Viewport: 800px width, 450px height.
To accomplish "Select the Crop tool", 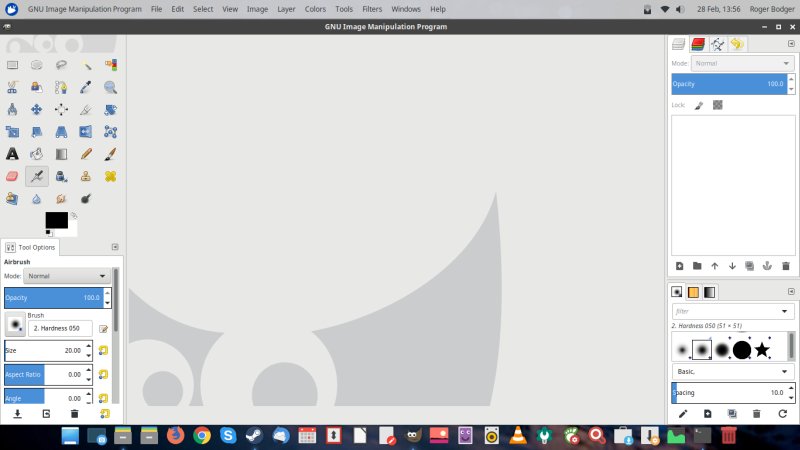I will tap(86, 110).
